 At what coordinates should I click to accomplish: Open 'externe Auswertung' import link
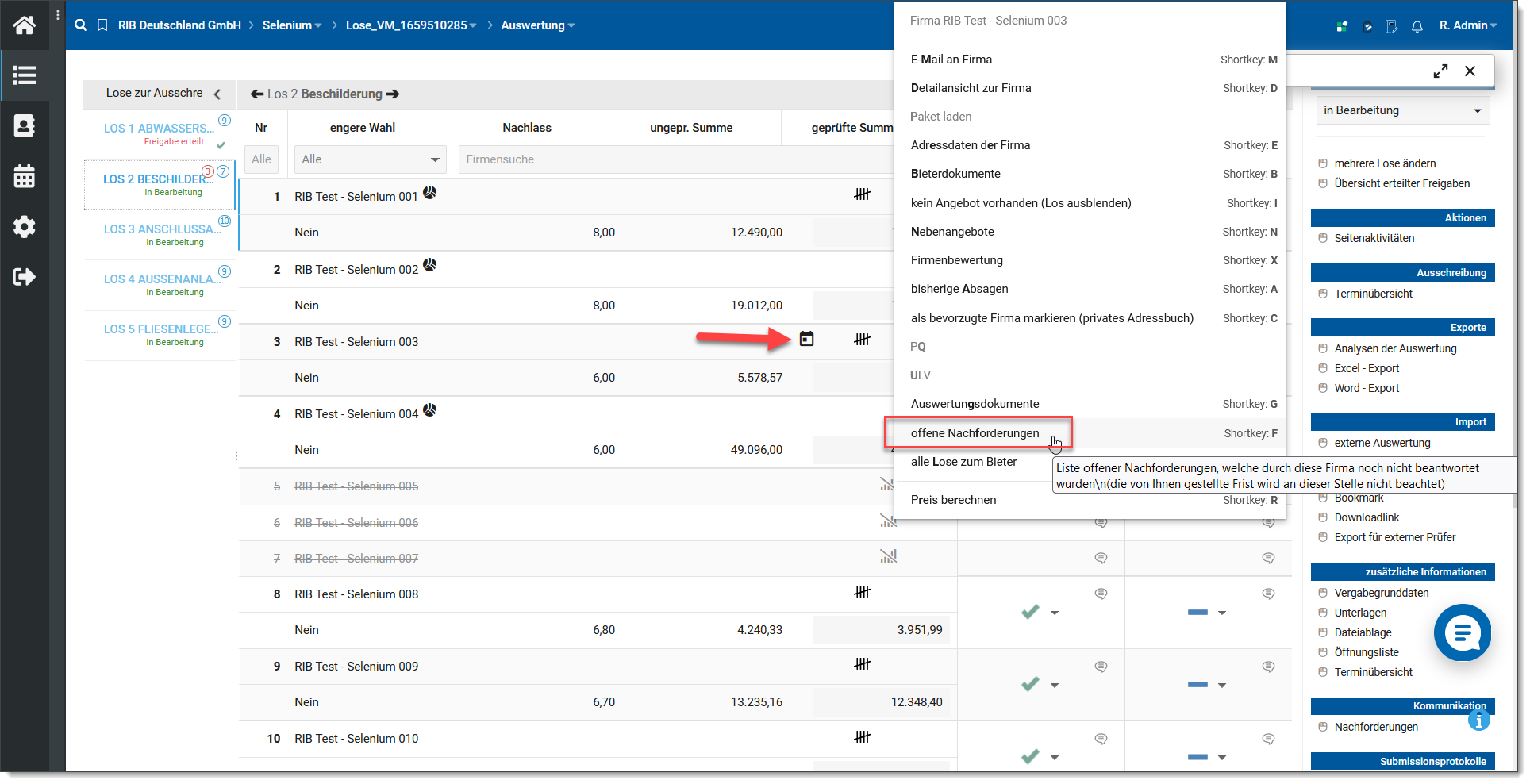1382,443
